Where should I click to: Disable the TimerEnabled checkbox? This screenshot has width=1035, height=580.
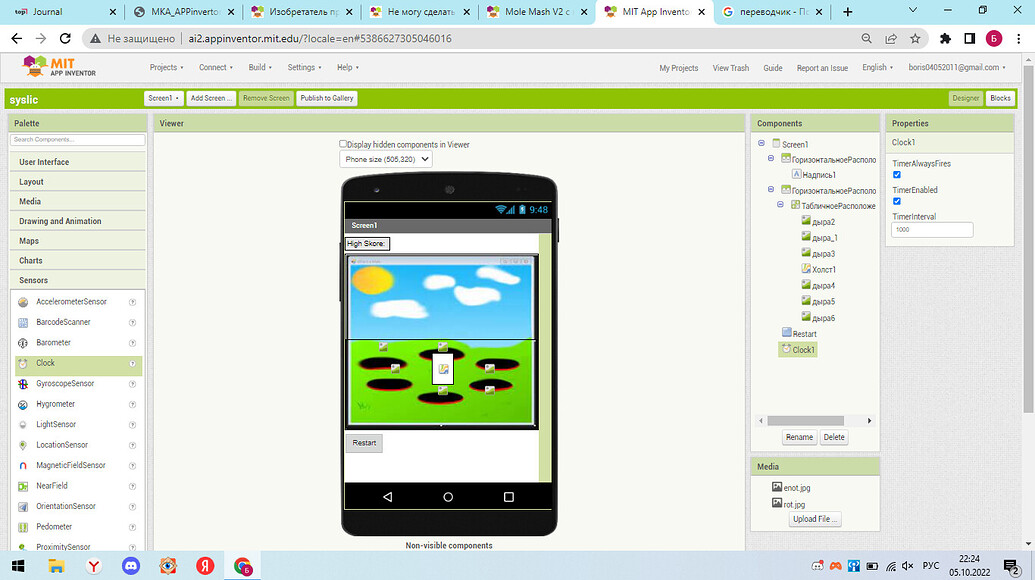(x=897, y=201)
